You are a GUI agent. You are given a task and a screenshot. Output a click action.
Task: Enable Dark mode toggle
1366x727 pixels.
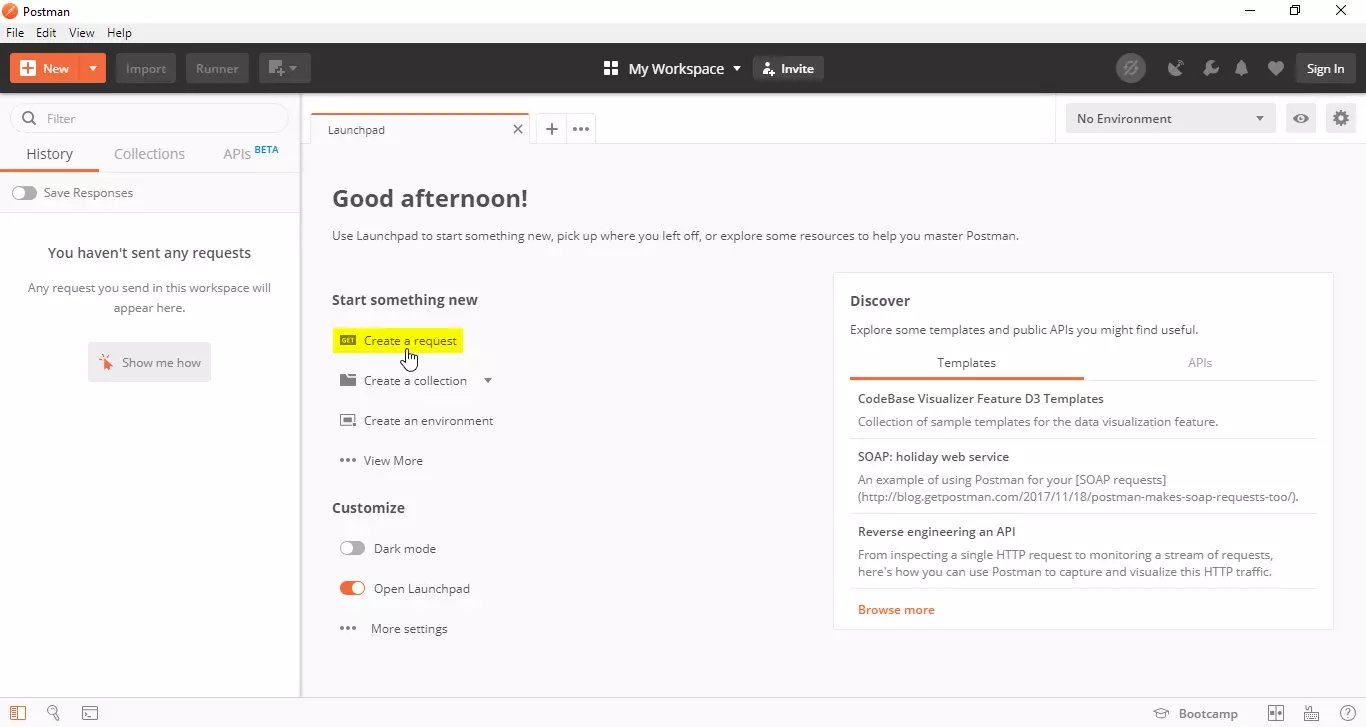click(x=352, y=548)
